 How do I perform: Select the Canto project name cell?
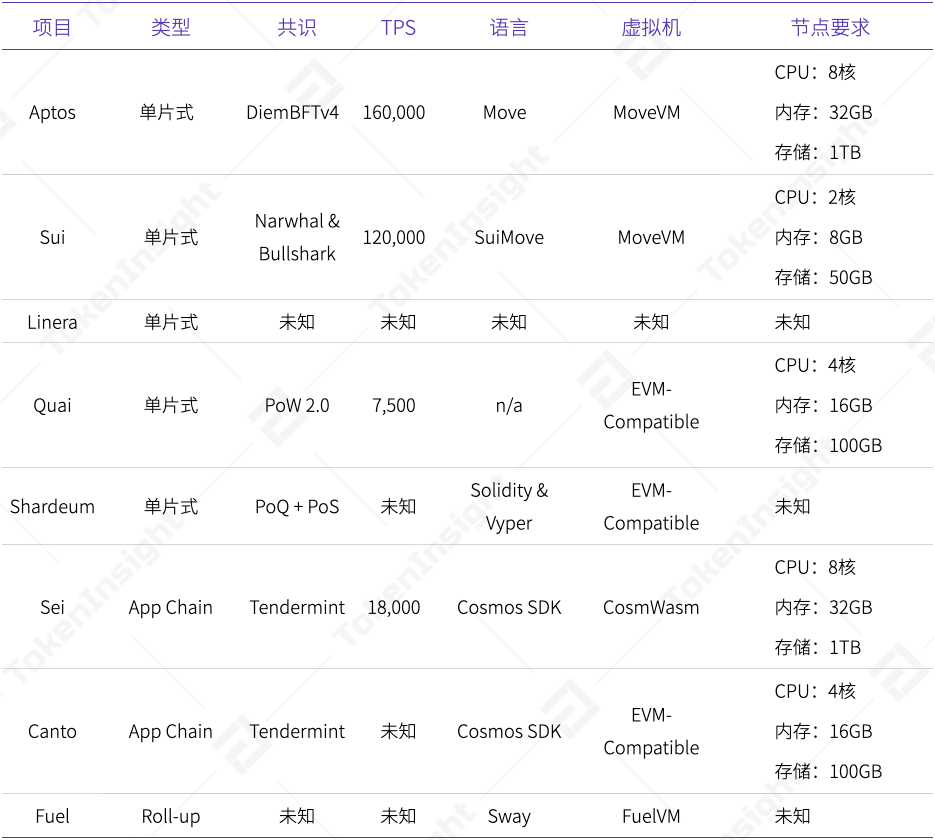click(52, 731)
